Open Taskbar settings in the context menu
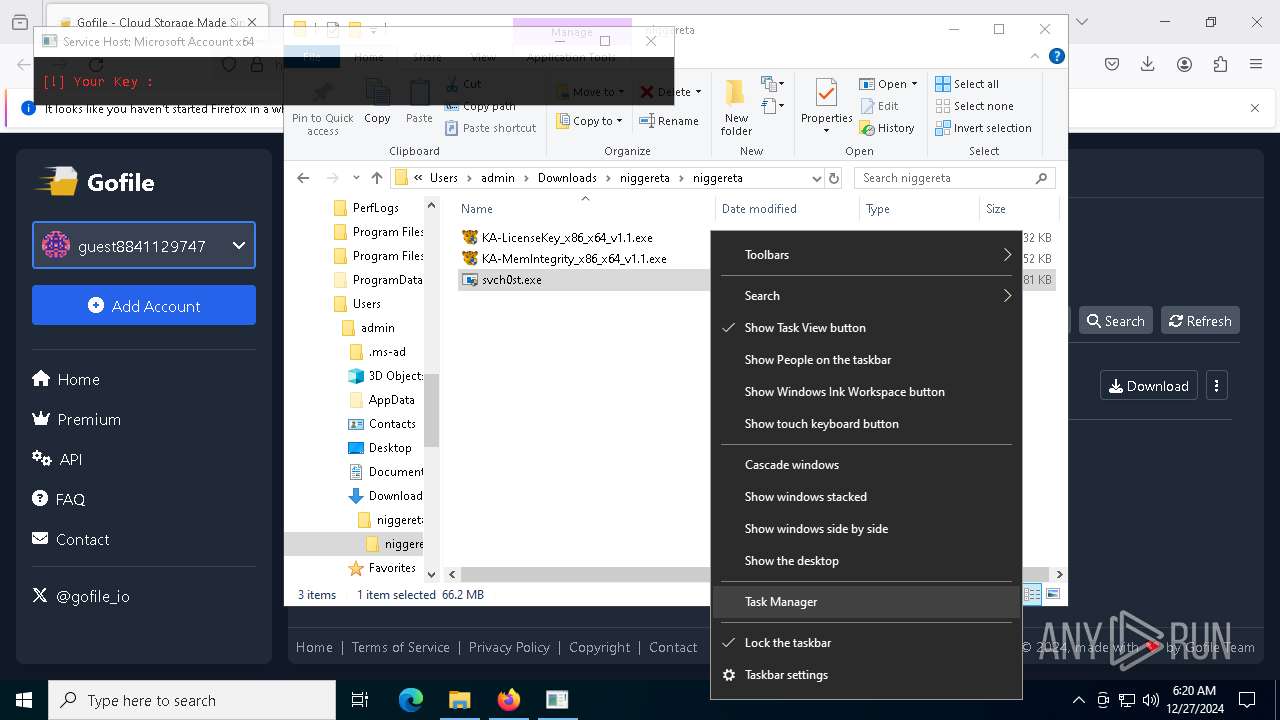This screenshot has height=720, width=1280. pyautogui.click(x=866, y=675)
